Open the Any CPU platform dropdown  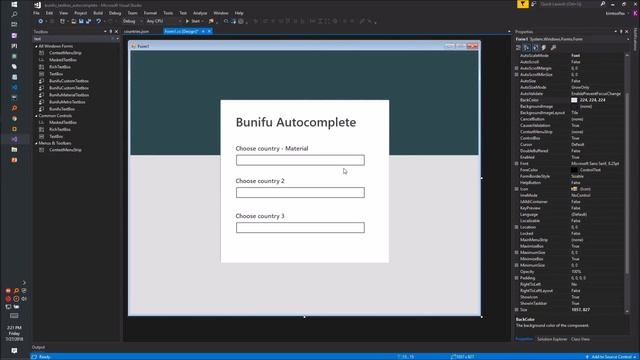(163, 21)
